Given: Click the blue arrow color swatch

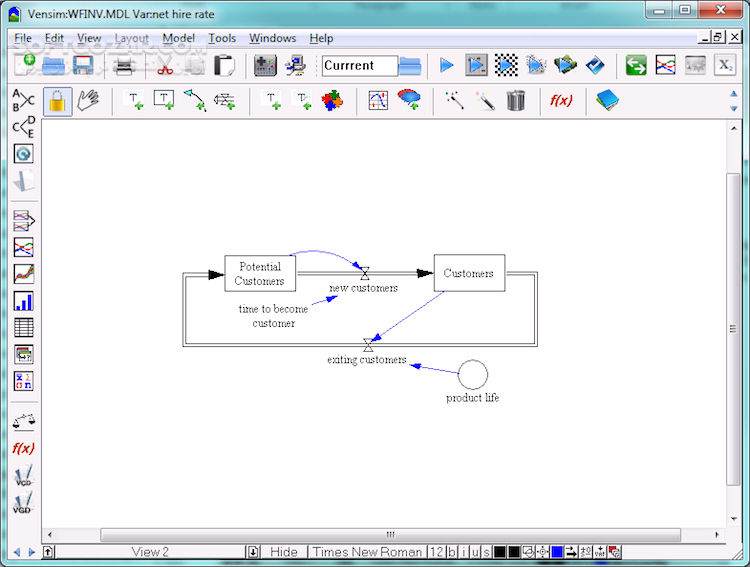Looking at the screenshot, I should 557,552.
